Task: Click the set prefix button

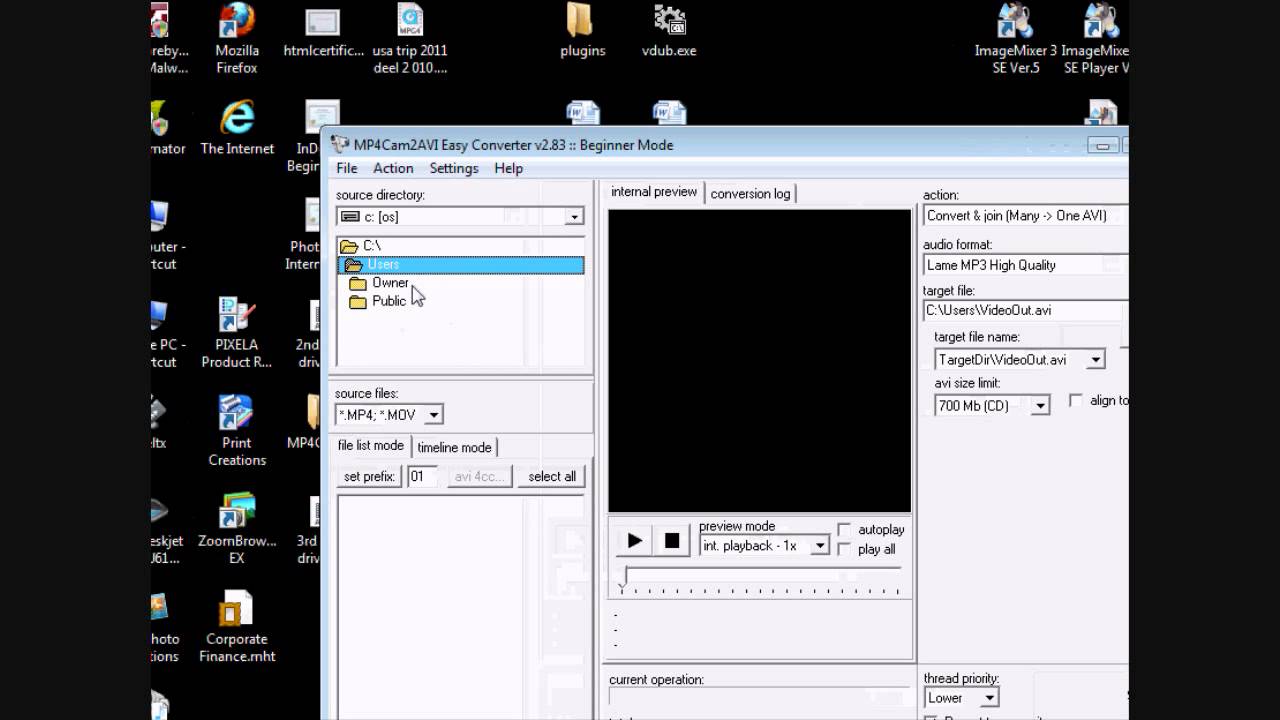Action: 369,477
